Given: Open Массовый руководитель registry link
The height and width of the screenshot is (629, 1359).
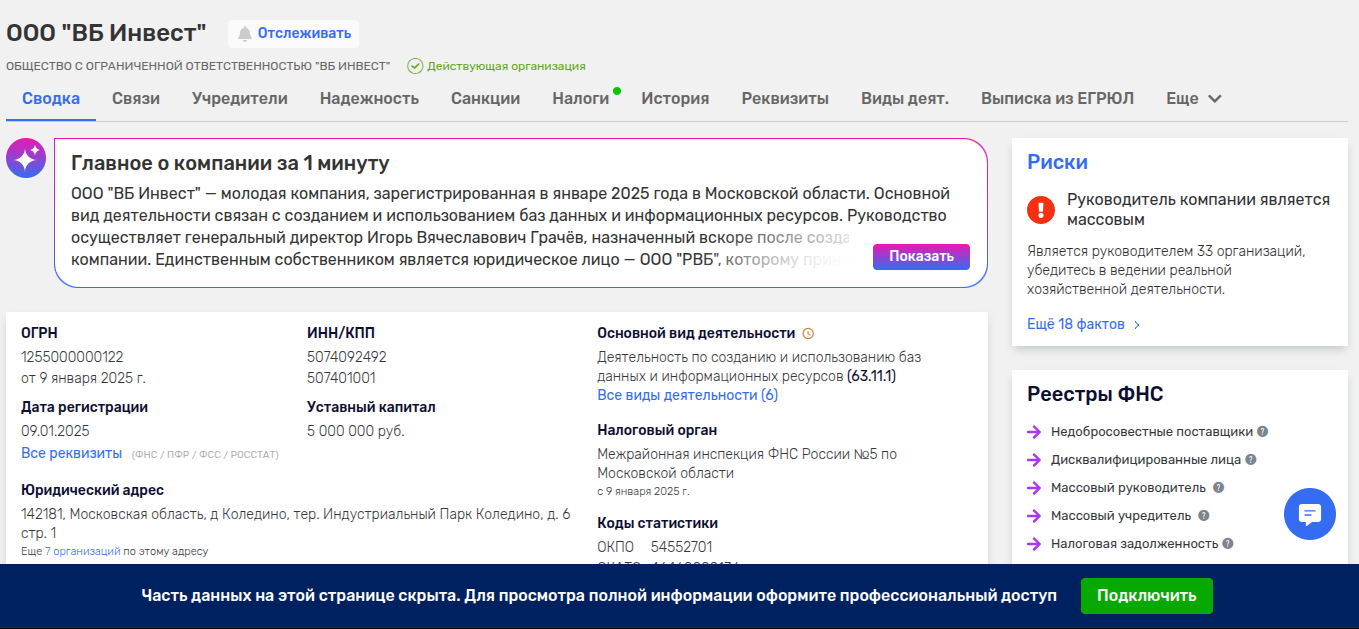Looking at the screenshot, I should coord(1128,488).
